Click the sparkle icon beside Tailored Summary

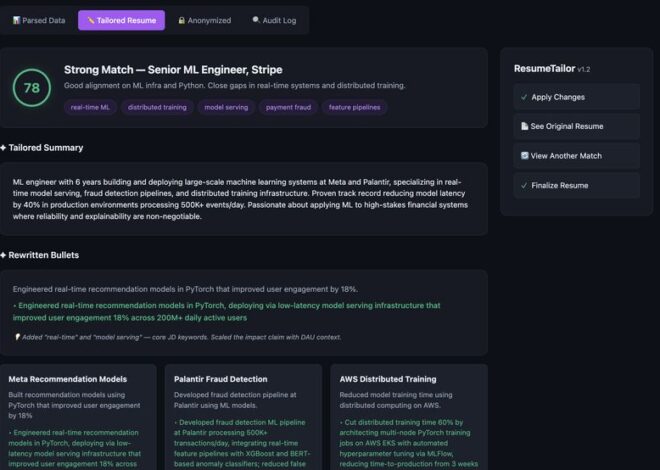click(3, 148)
